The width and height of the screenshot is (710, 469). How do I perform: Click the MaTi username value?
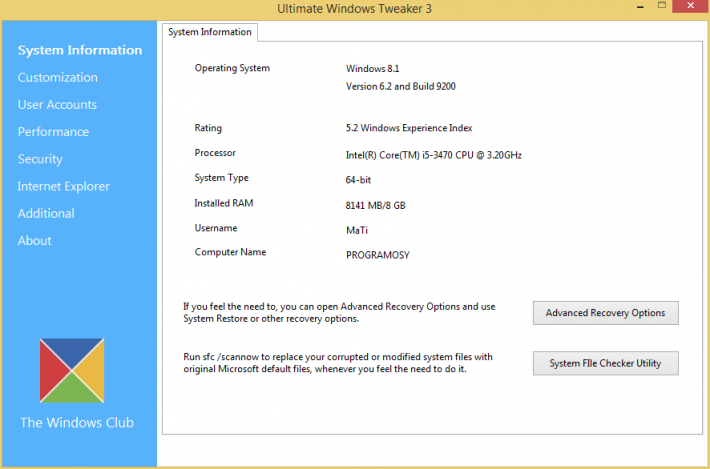(357, 230)
